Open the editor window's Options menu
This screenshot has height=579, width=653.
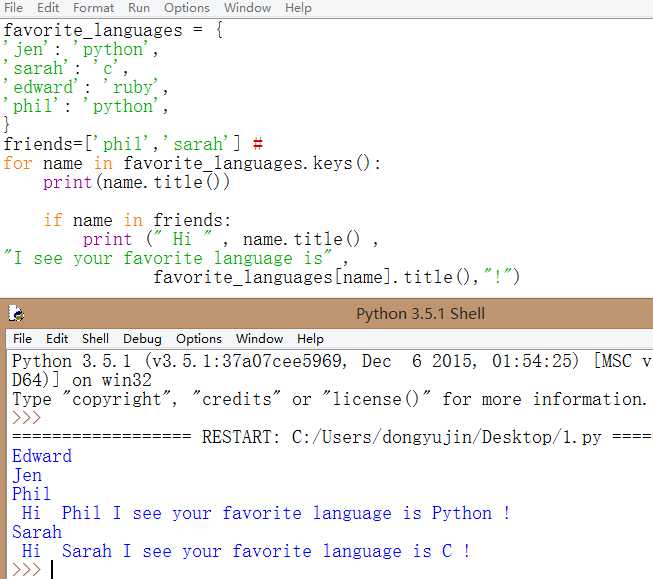187,7
